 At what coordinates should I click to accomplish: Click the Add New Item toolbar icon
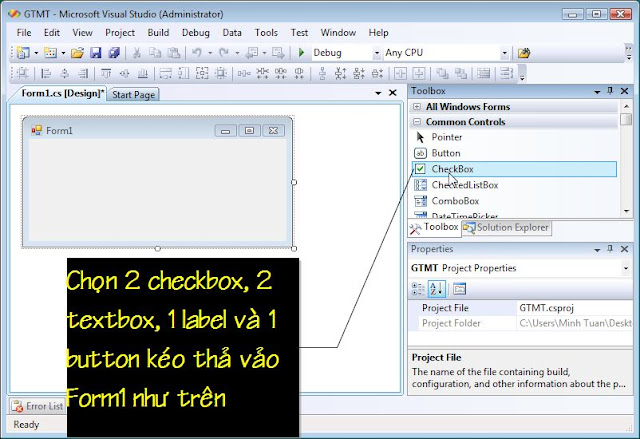click(50, 53)
